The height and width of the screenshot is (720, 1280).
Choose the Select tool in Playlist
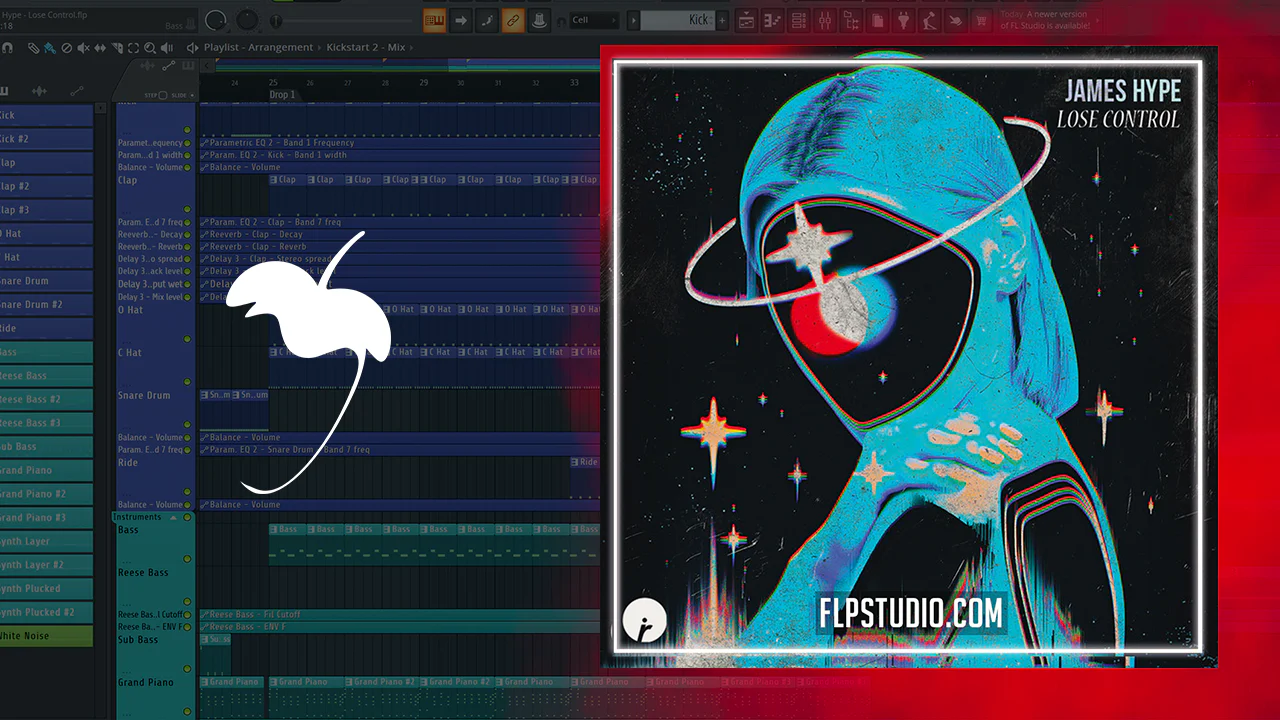(x=133, y=47)
